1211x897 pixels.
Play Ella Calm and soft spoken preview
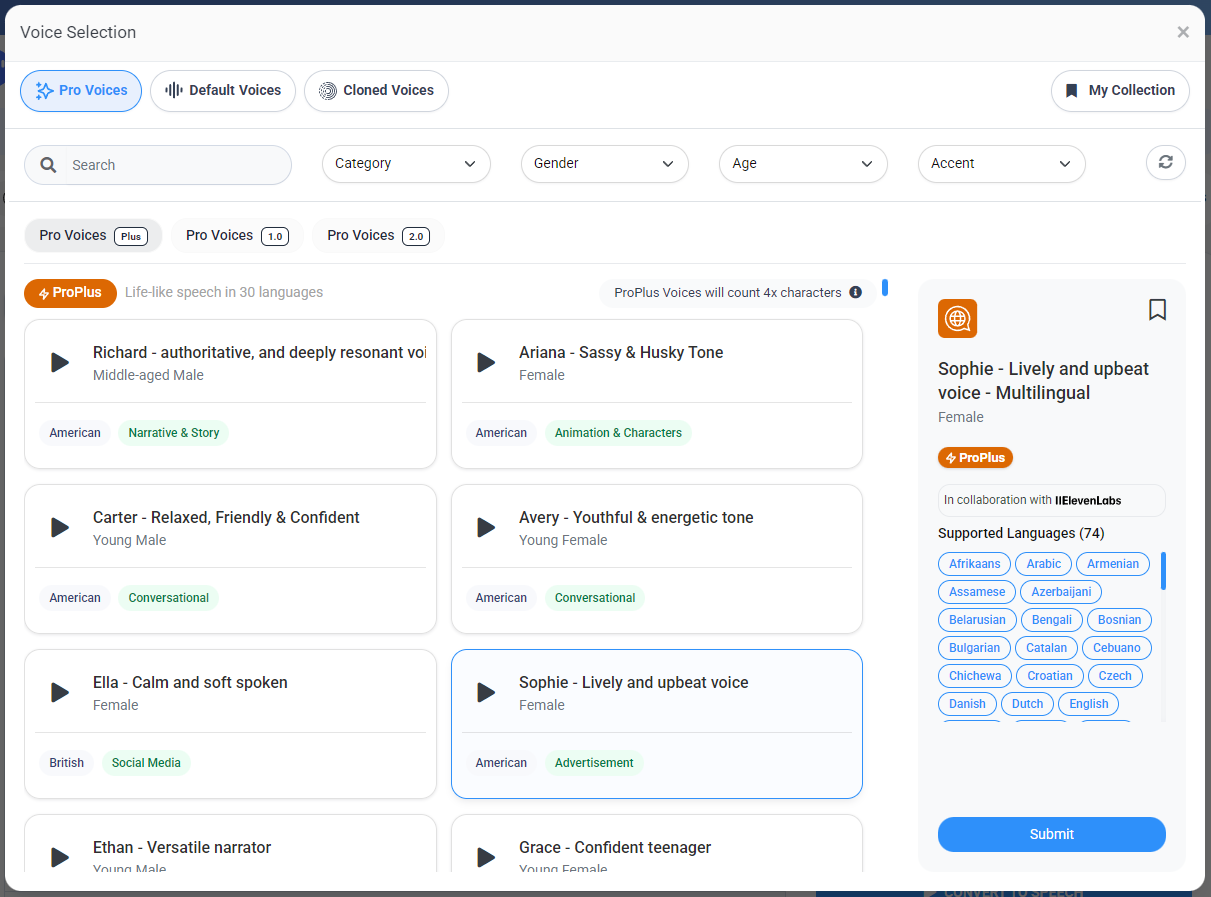60,692
